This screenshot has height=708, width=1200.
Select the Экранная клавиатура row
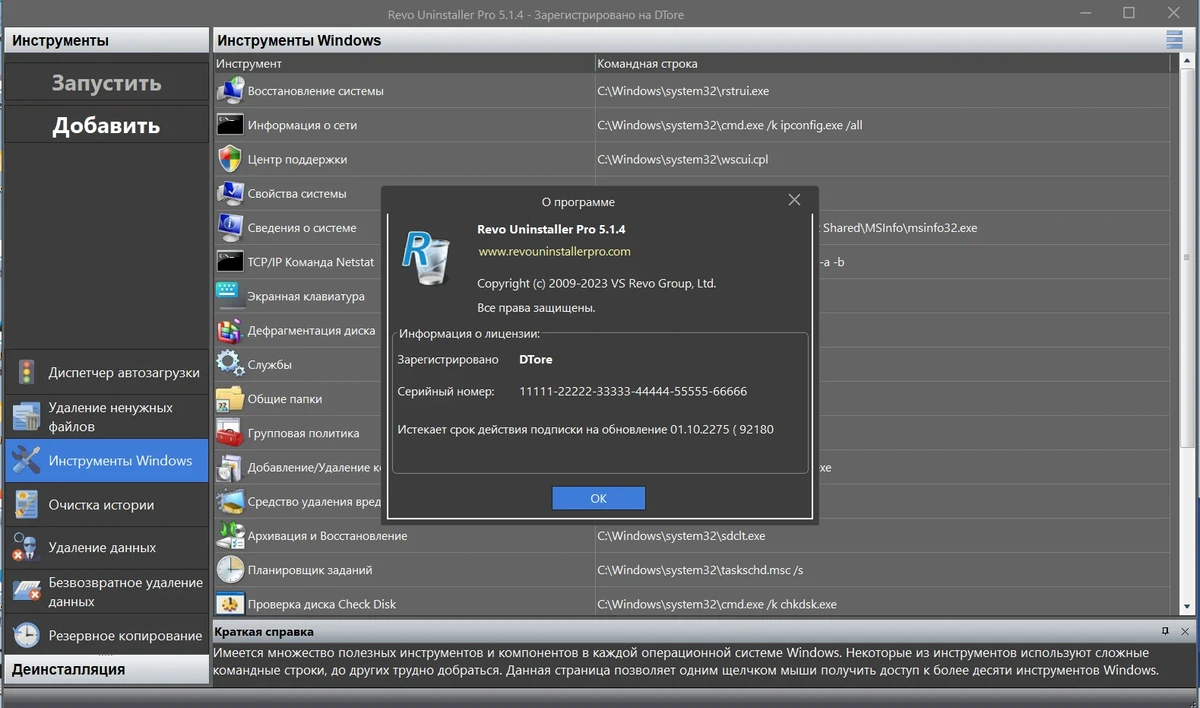(691, 296)
